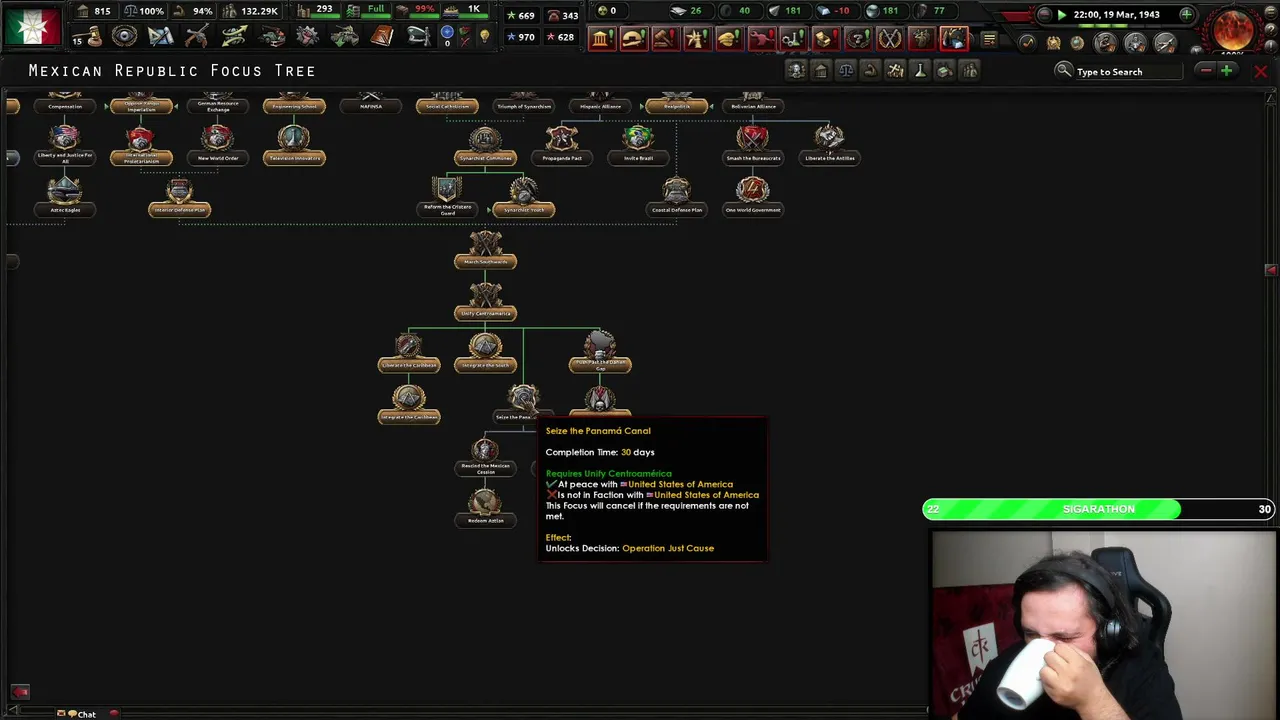This screenshot has width=1280, height=720.
Task: Click the convoys count 1K
Action: pos(474,9)
